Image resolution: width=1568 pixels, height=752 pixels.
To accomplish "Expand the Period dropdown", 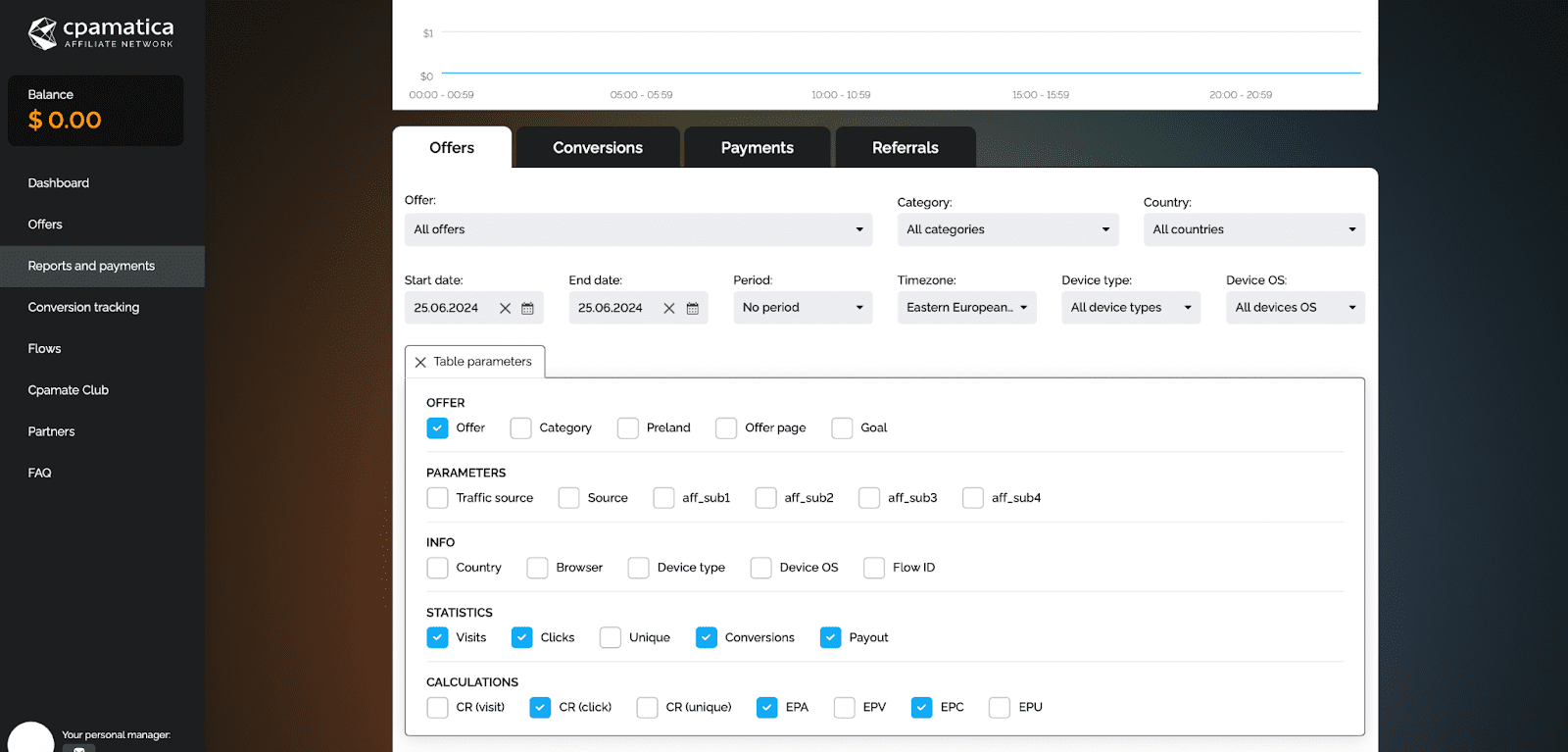I will 803,308.
